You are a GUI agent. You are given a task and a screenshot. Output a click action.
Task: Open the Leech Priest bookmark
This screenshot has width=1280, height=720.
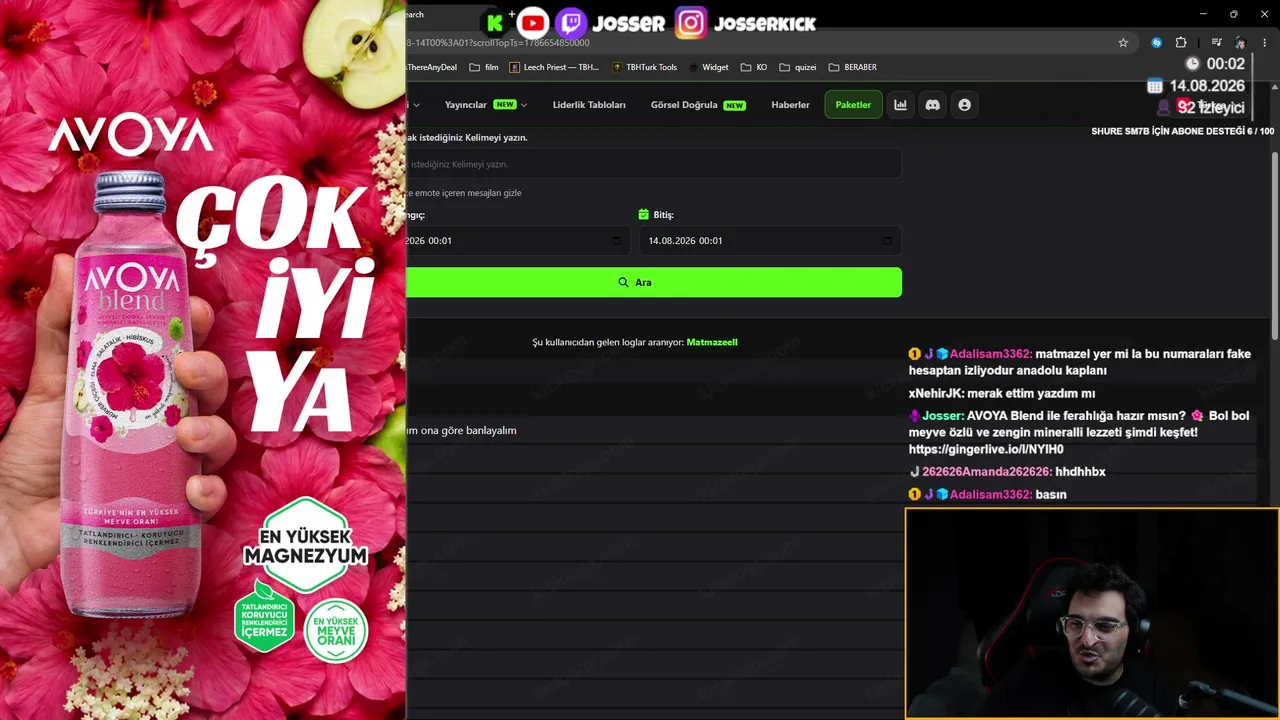pyautogui.click(x=554, y=67)
